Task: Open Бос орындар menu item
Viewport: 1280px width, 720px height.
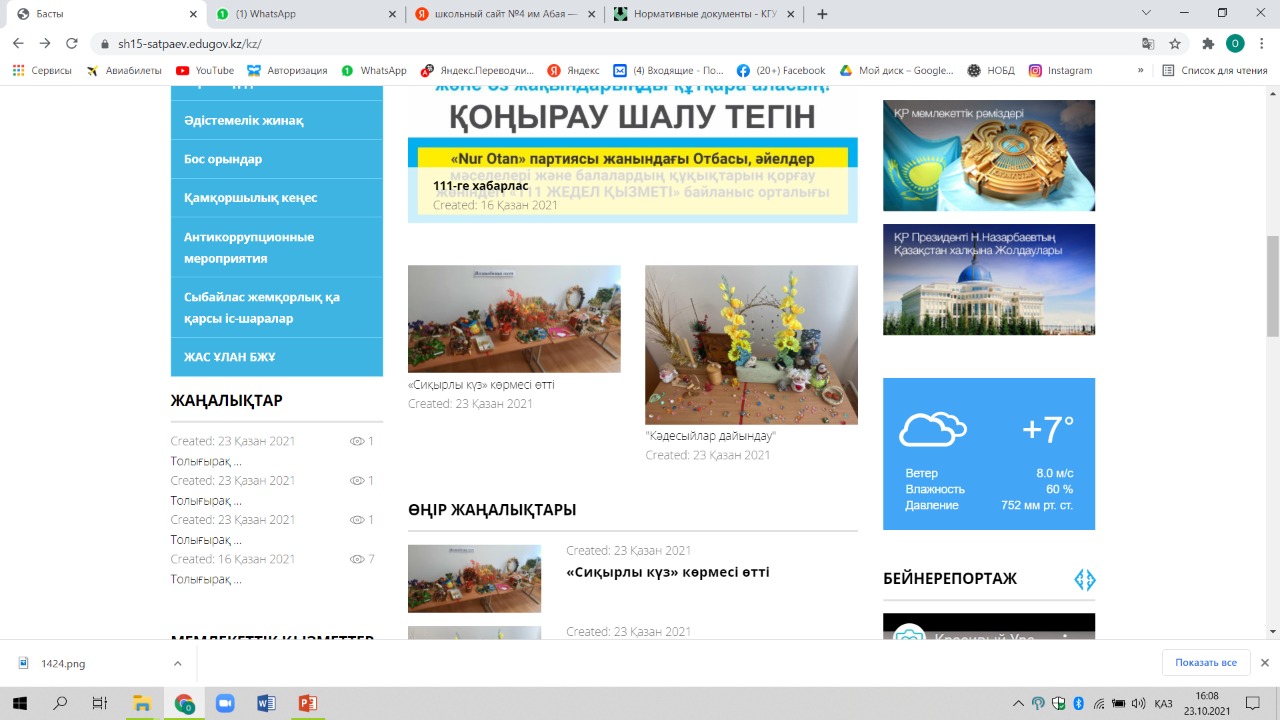Action: coord(277,159)
